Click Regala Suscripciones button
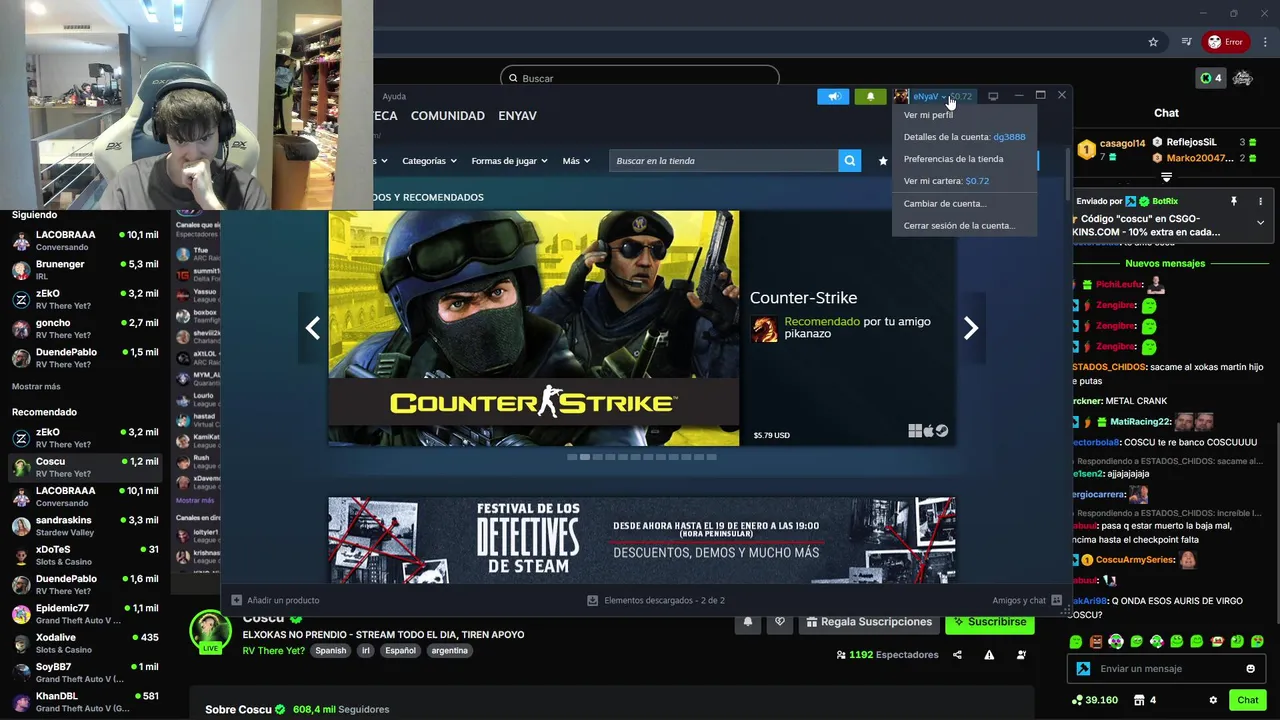 tap(868, 622)
